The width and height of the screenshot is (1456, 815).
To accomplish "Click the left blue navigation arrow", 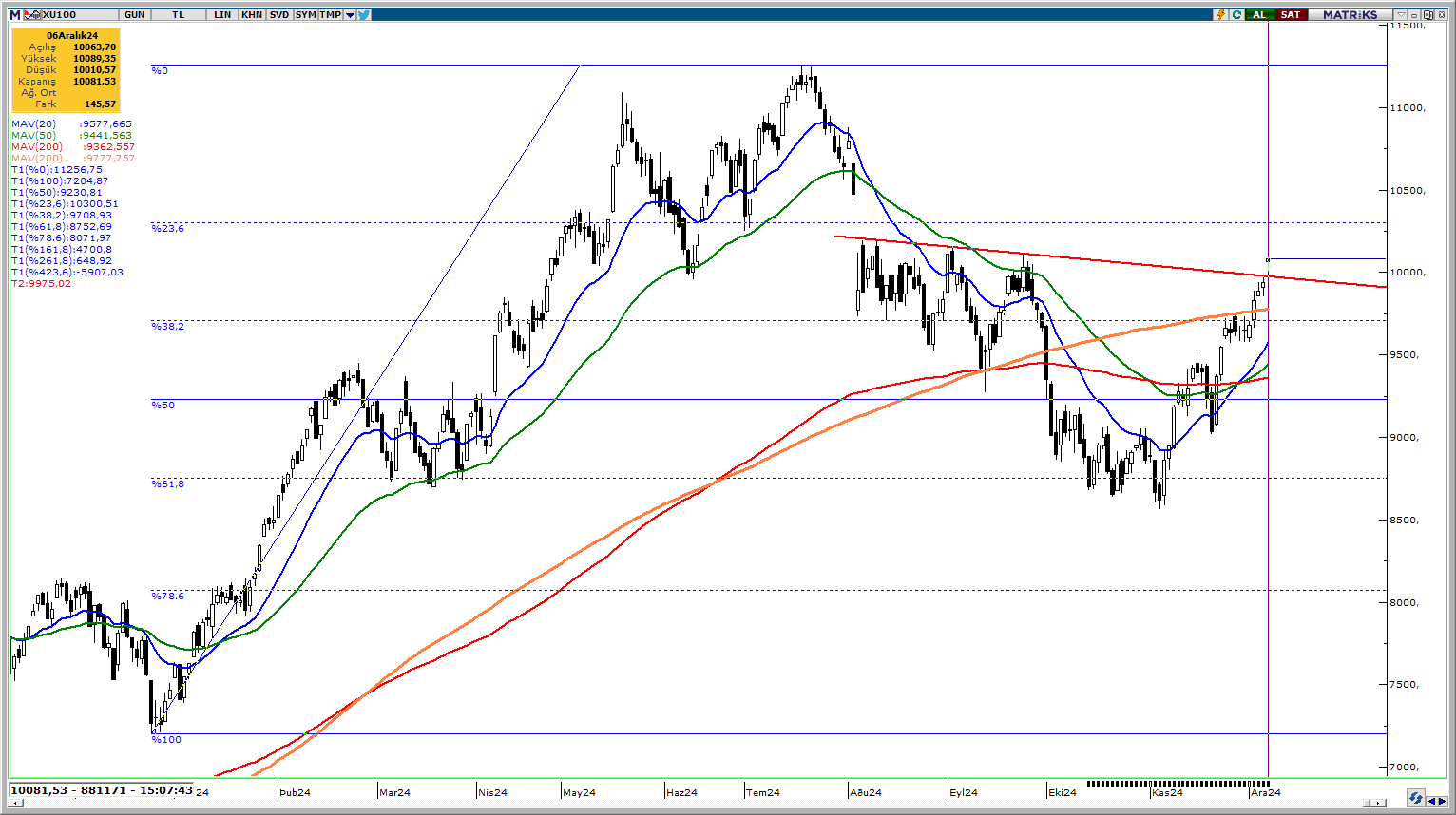I will point(1431,801).
